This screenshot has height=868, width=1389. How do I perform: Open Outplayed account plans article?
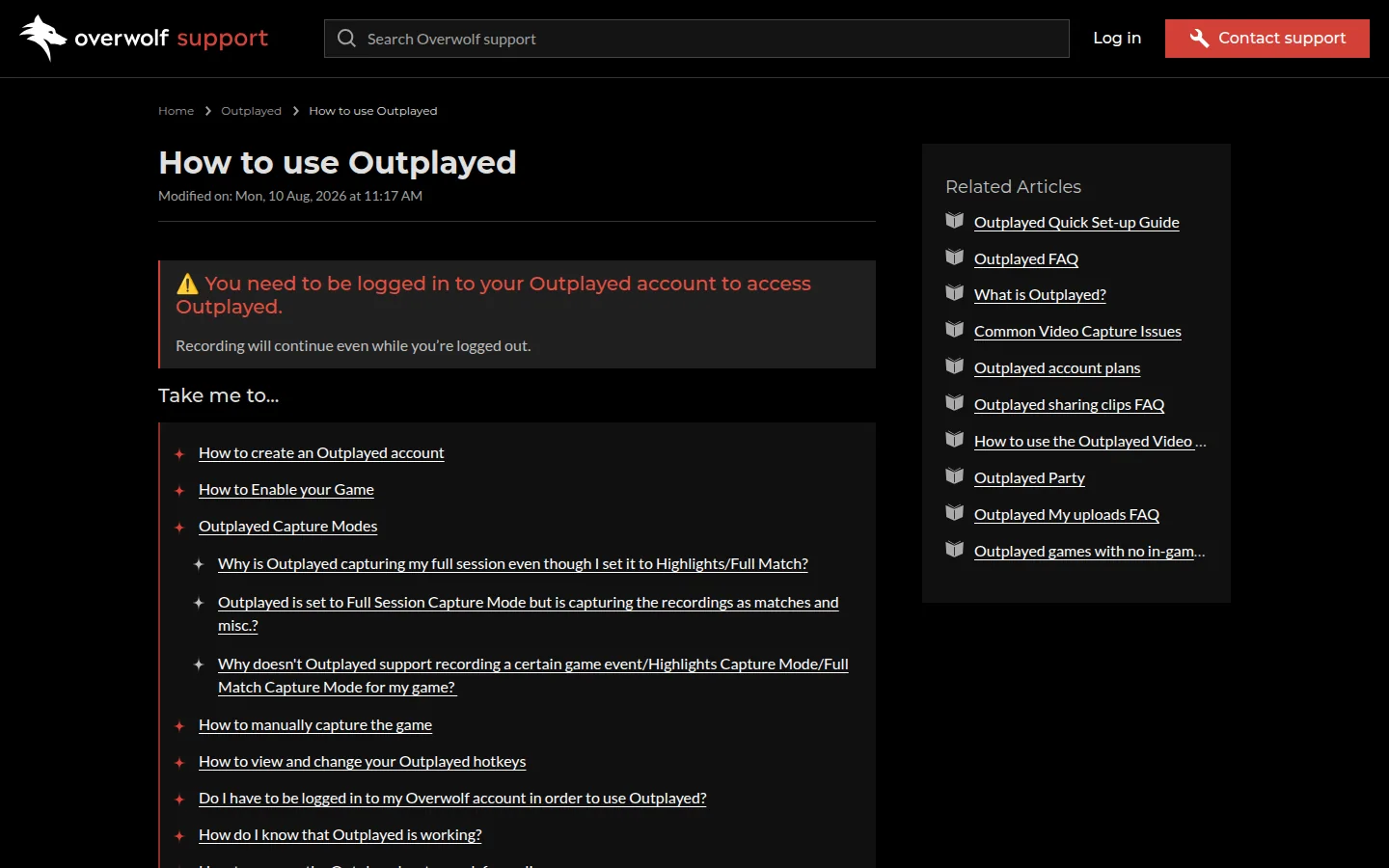click(x=1057, y=368)
